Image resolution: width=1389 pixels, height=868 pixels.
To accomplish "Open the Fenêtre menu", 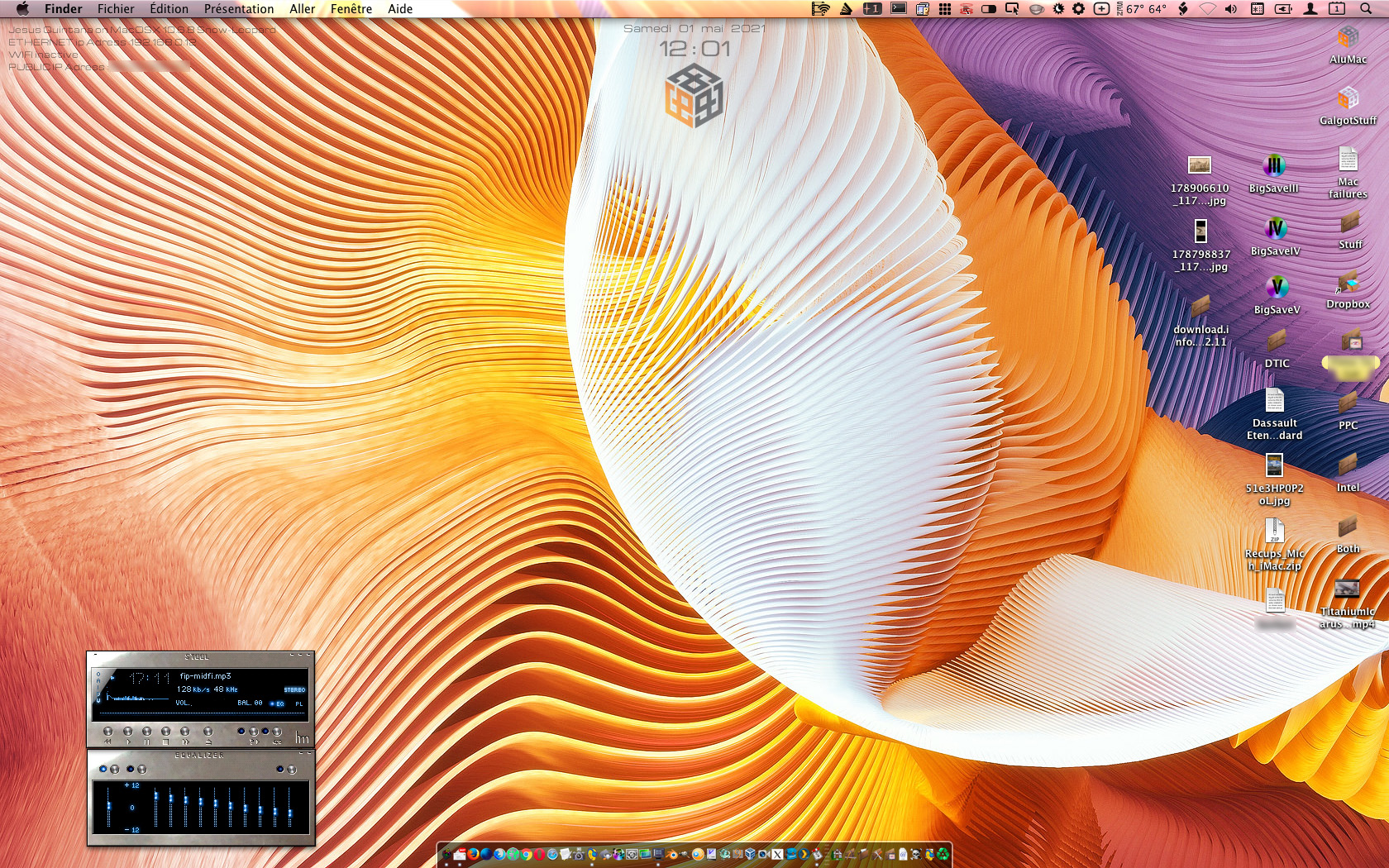I will click(351, 9).
